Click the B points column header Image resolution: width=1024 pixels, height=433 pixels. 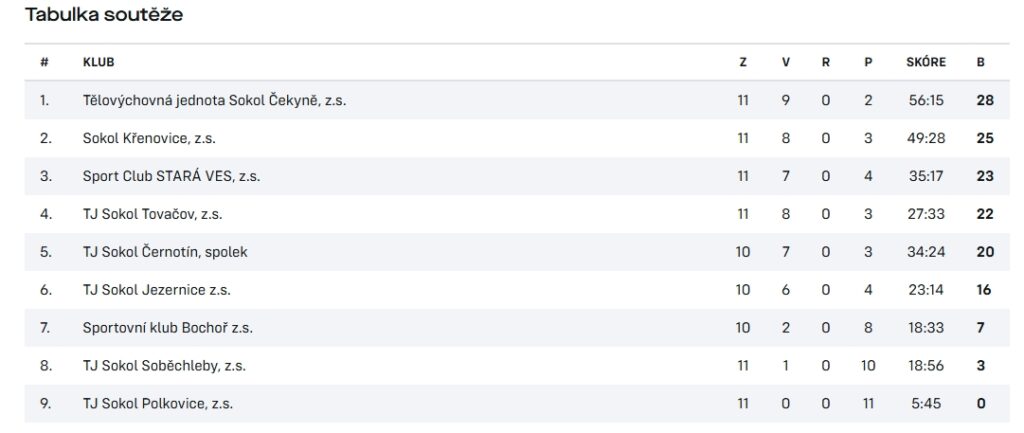pyautogui.click(x=980, y=62)
